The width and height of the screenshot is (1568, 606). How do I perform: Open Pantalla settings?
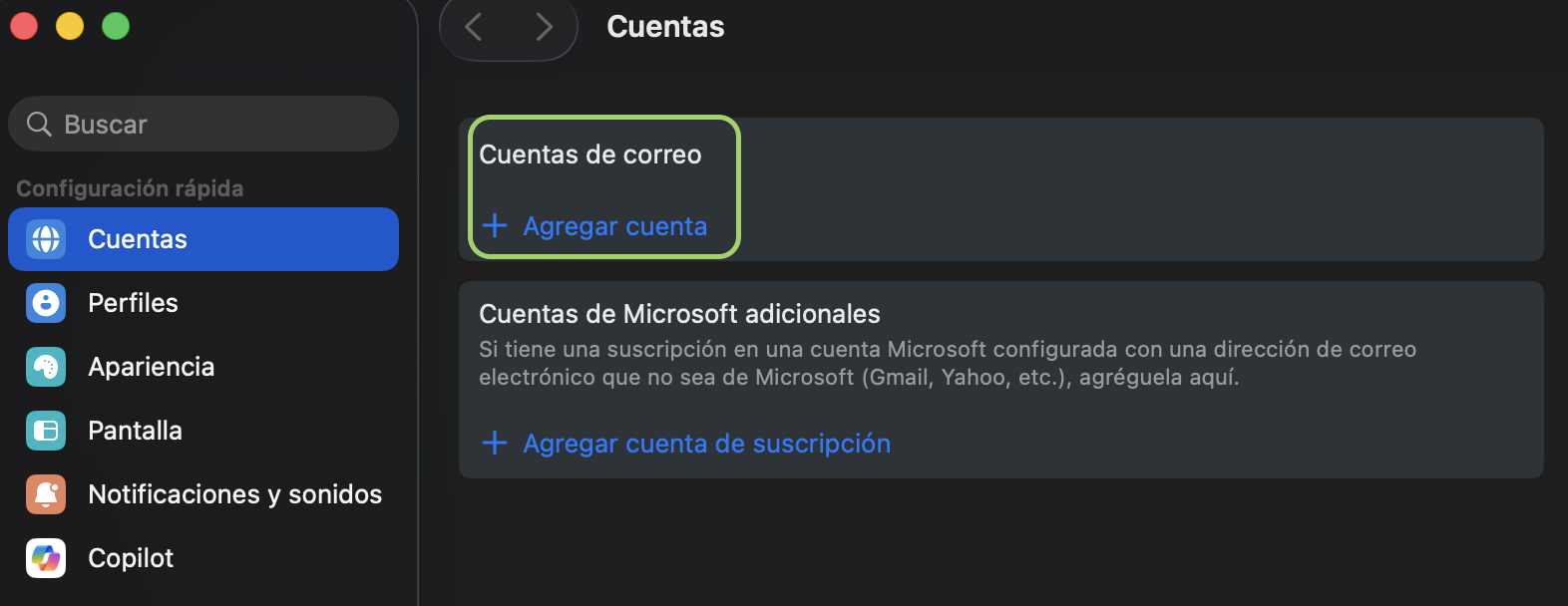tap(203, 431)
